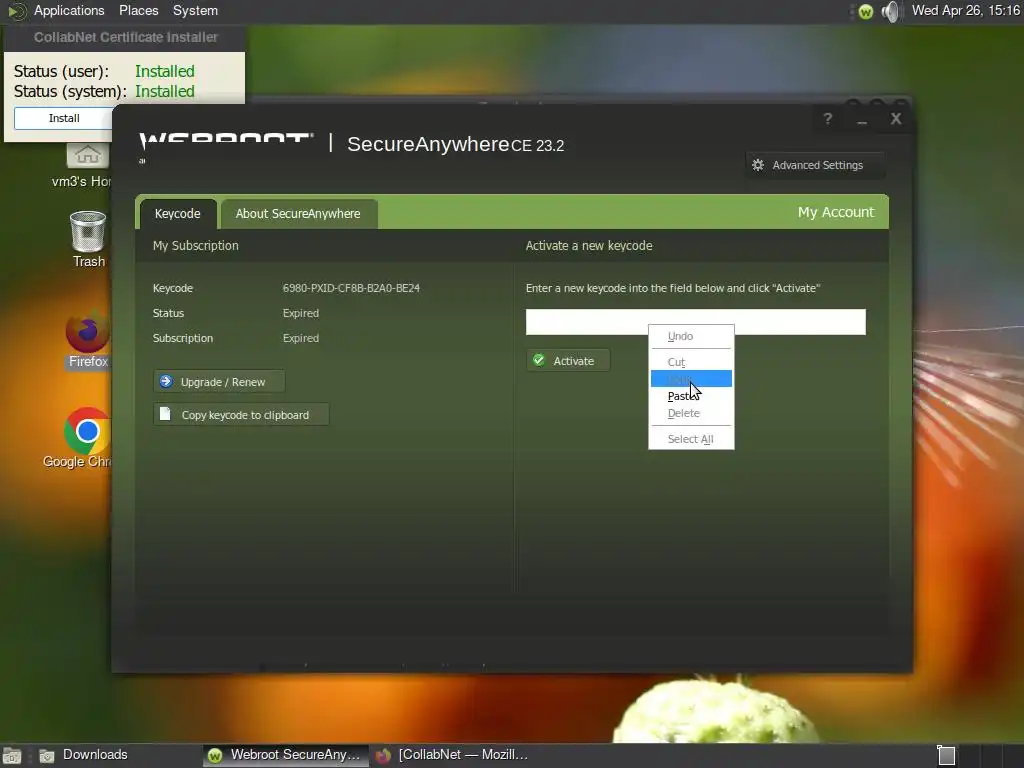The height and width of the screenshot is (768, 1024).
Task: Click the workspace switcher icon at bottom right
Action: tap(946, 755)
